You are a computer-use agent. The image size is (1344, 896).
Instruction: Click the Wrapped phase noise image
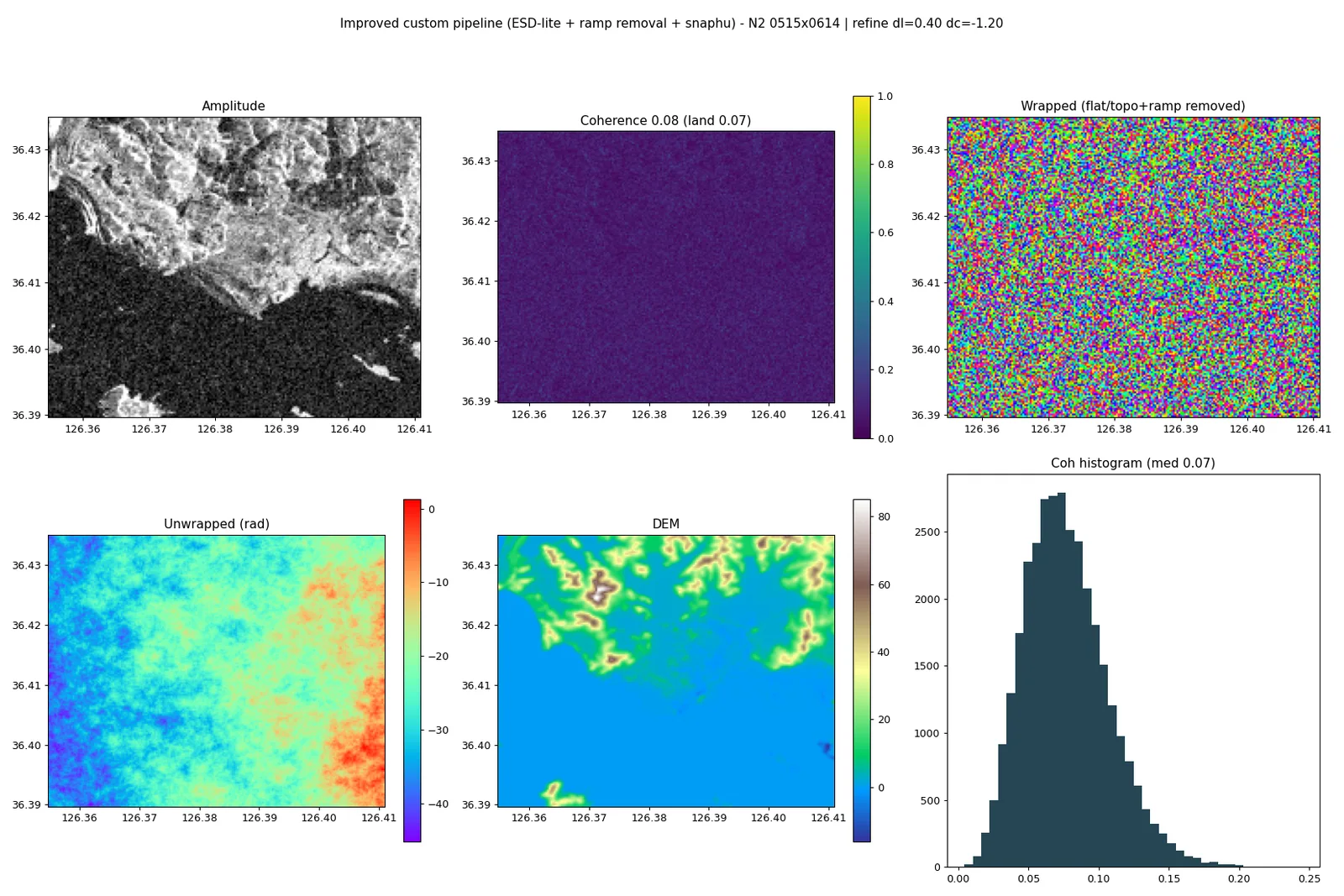coord(1133,267)
